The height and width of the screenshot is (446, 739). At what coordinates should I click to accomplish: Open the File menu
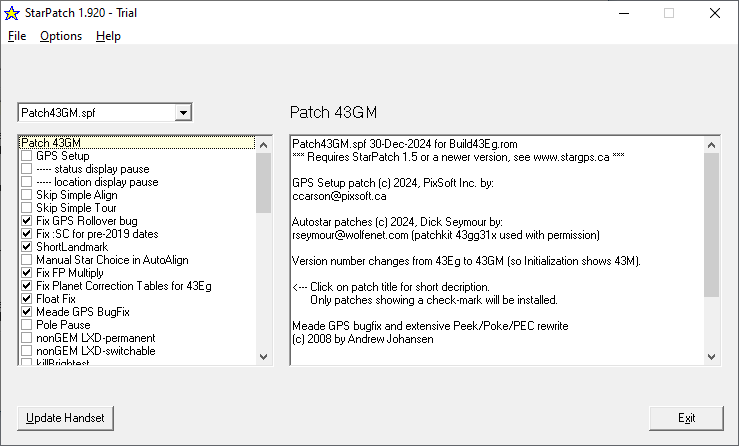(17, 36)
